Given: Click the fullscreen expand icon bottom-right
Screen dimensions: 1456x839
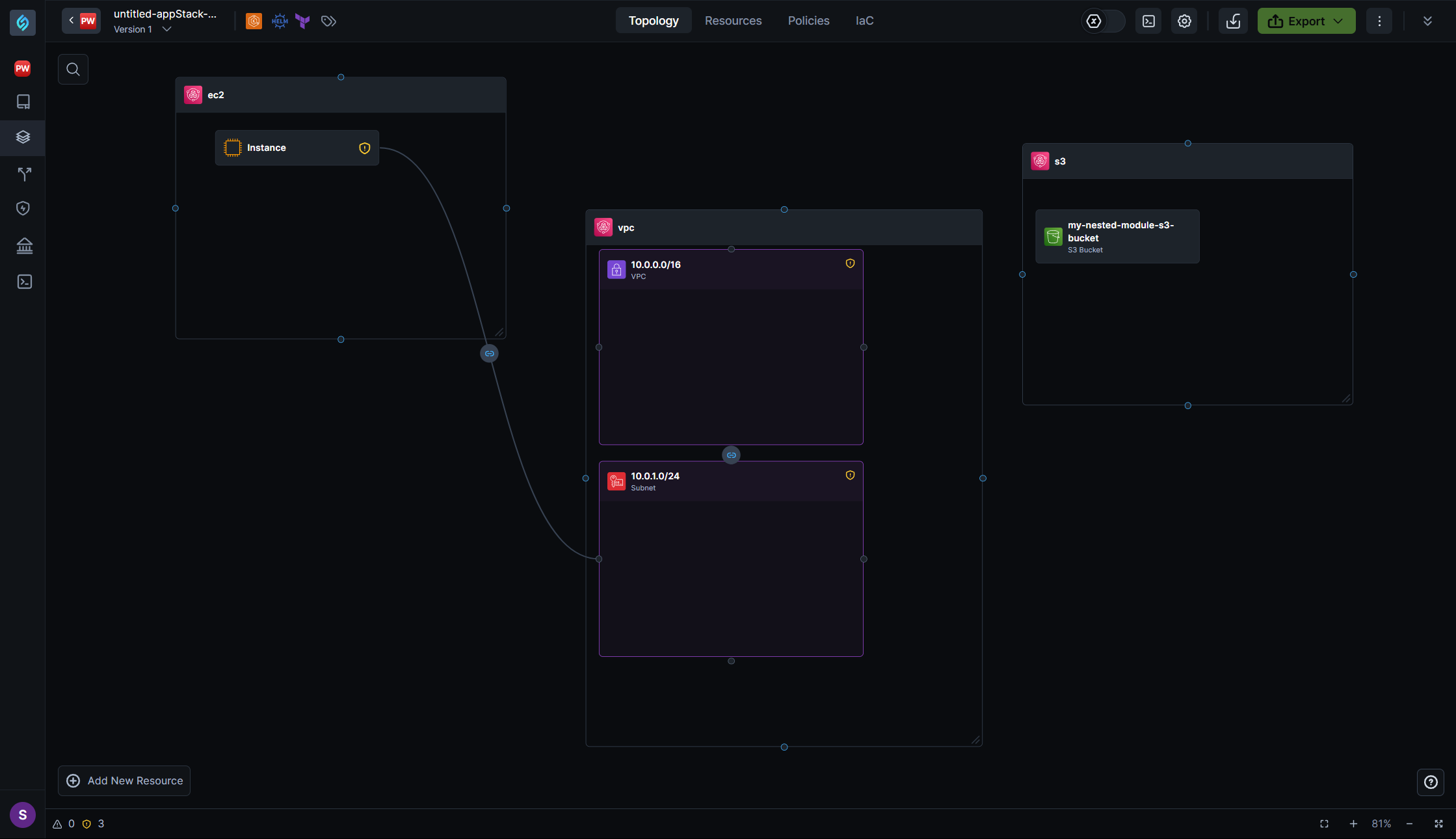Looking at the screenshot, I should click(1438, 824).
